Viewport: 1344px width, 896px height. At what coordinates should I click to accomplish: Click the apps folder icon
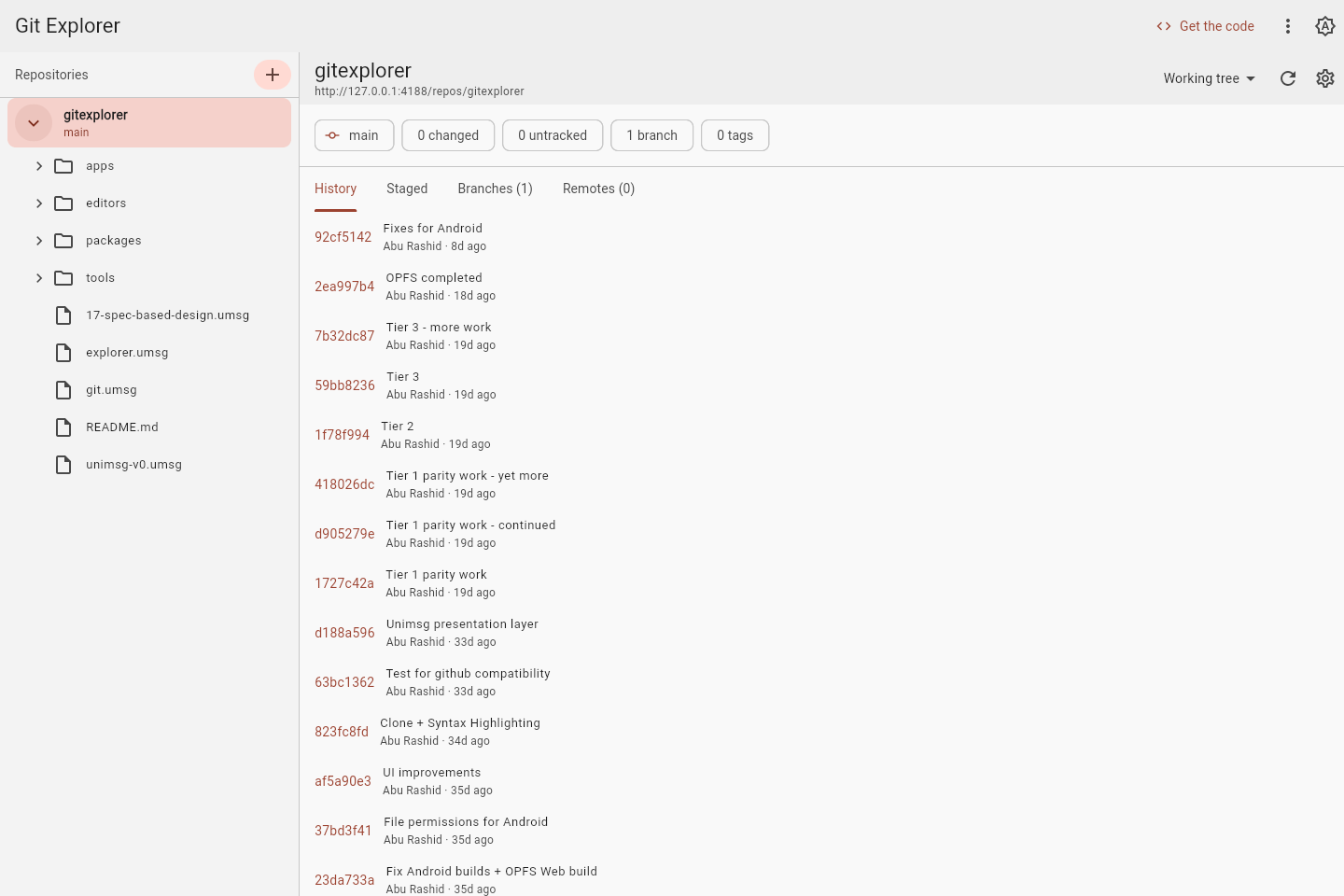tap(63, 166)
